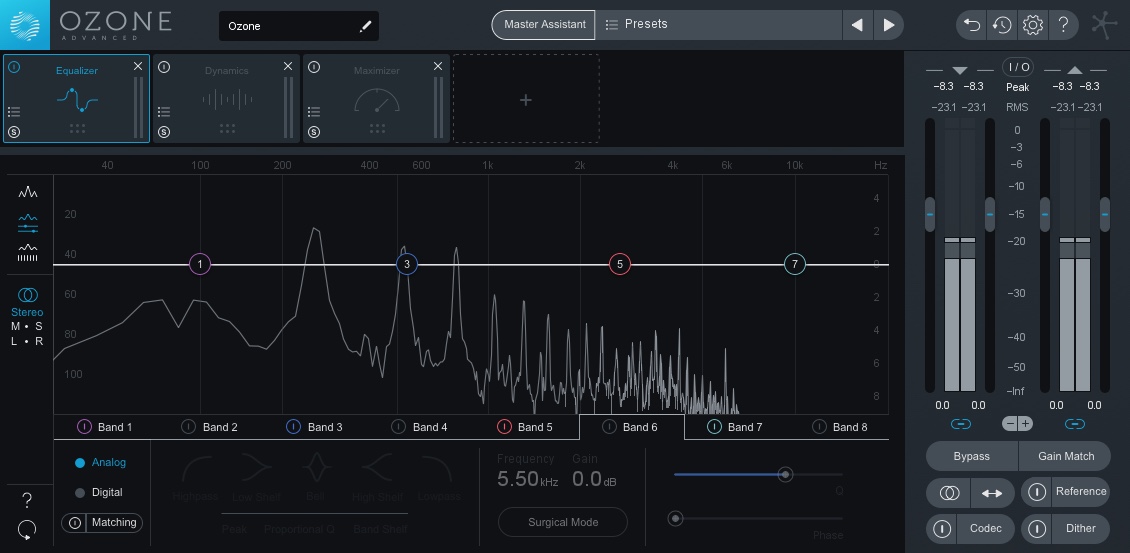Click the Gain value 0.0 dB
The height and width of the screenshot is (553, 1130).
(595, 479)
